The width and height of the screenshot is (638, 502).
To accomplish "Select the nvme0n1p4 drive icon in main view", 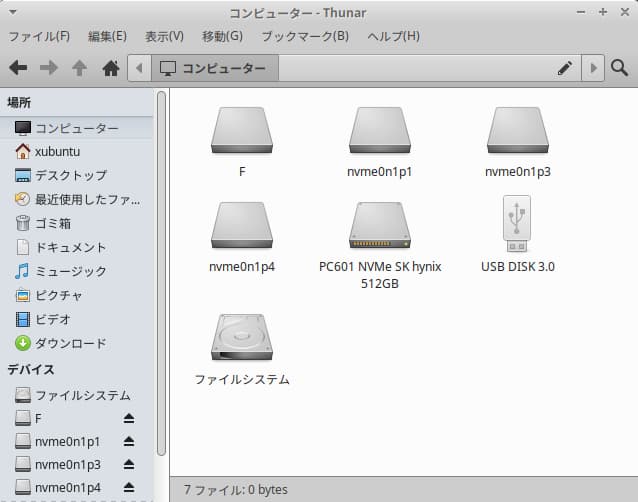I will click(242, 225).
